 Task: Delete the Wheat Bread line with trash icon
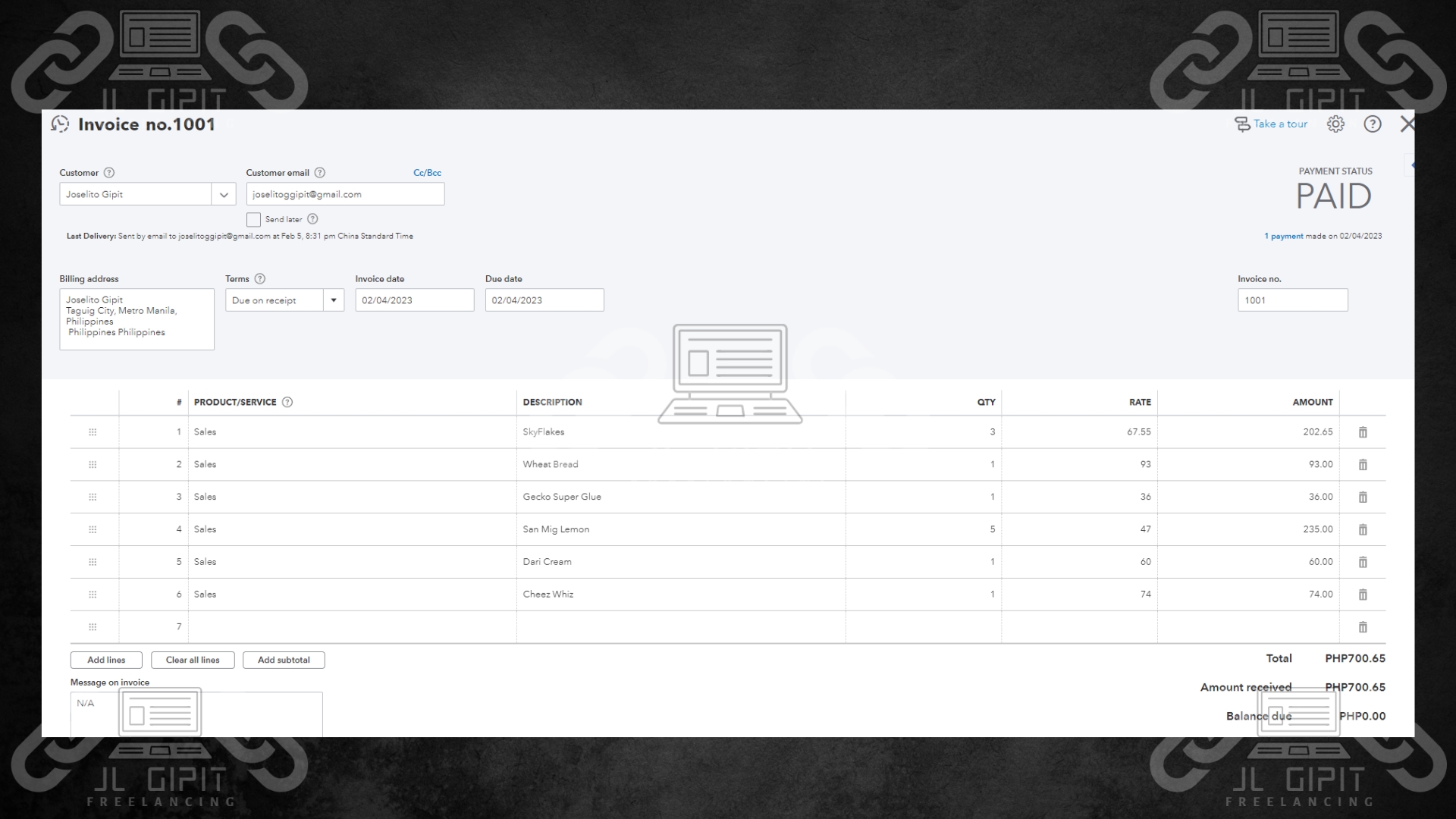1362,465
